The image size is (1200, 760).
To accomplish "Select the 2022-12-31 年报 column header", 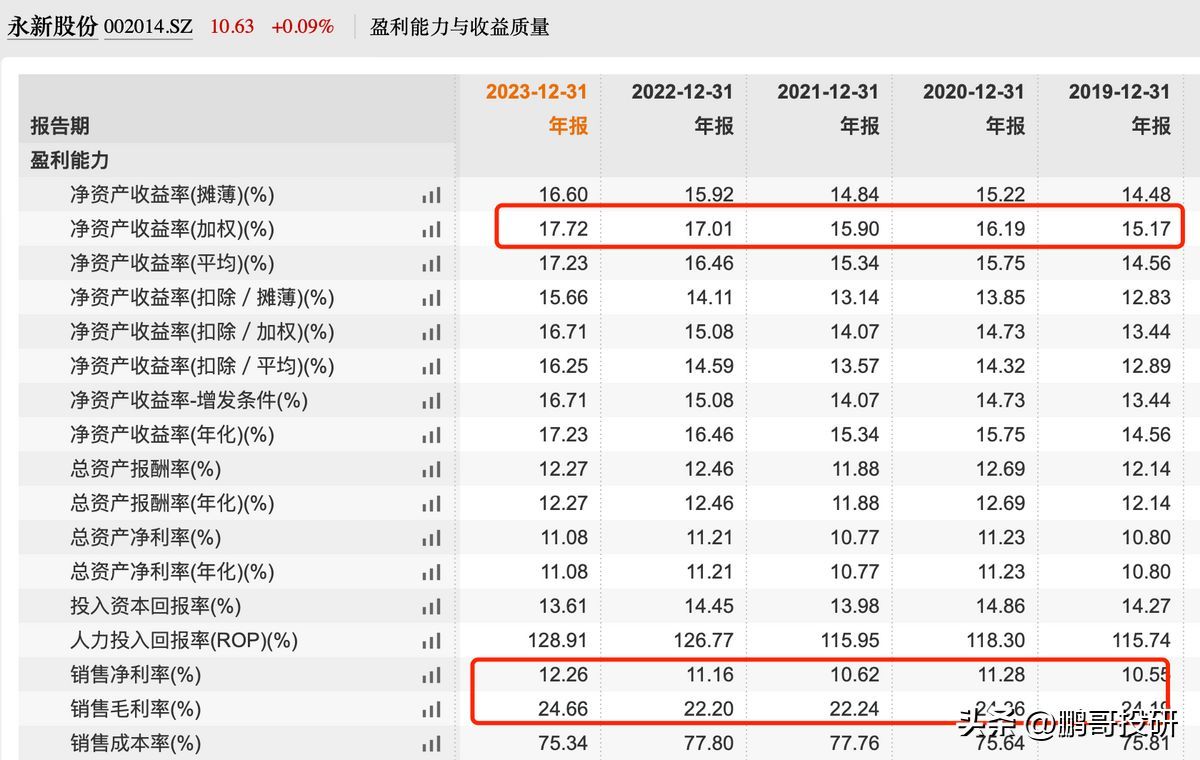I will [682, 108].
